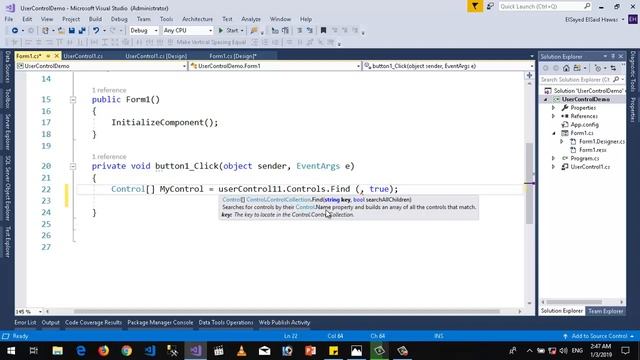
Task: Open the button1_Click member dropdown
Action: pos(449,66)
